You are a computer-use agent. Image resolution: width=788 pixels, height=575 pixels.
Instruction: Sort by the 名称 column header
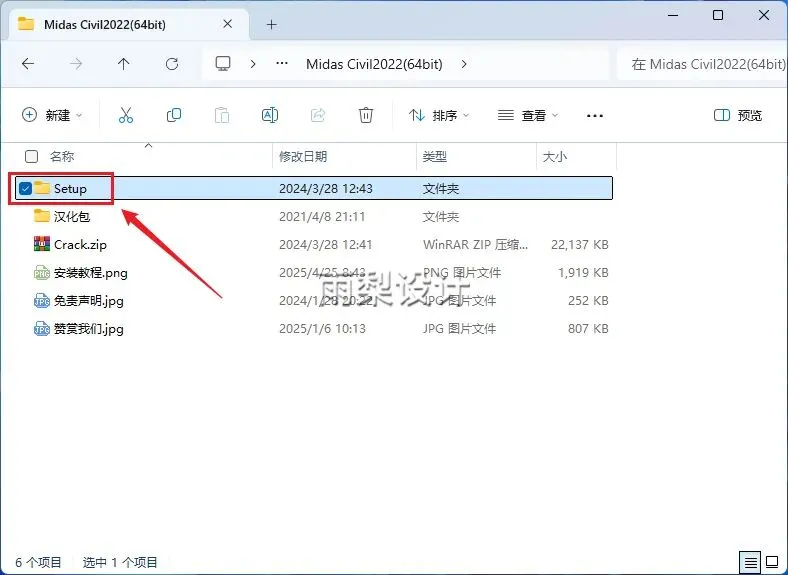[x=62, y=156]
